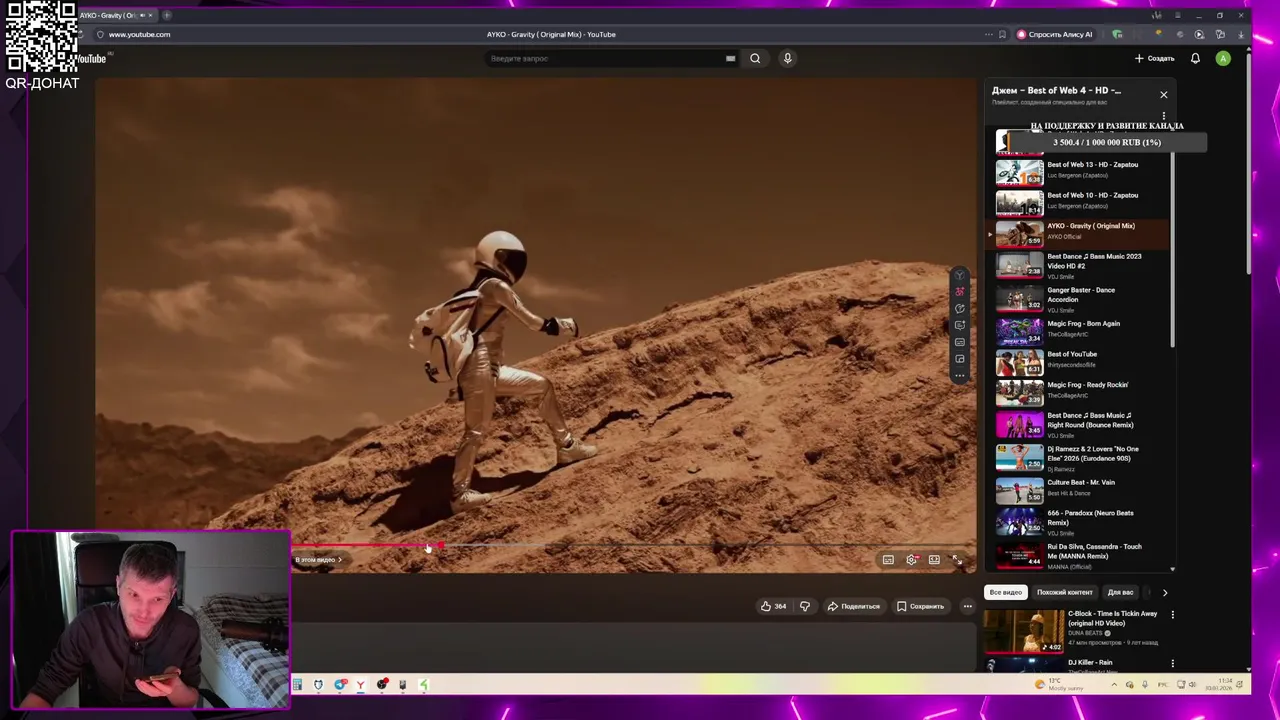Open options for C-Block Time Is Tickin Away
The width and height of the screenshot is (1280, 720).
point(1172,615)
